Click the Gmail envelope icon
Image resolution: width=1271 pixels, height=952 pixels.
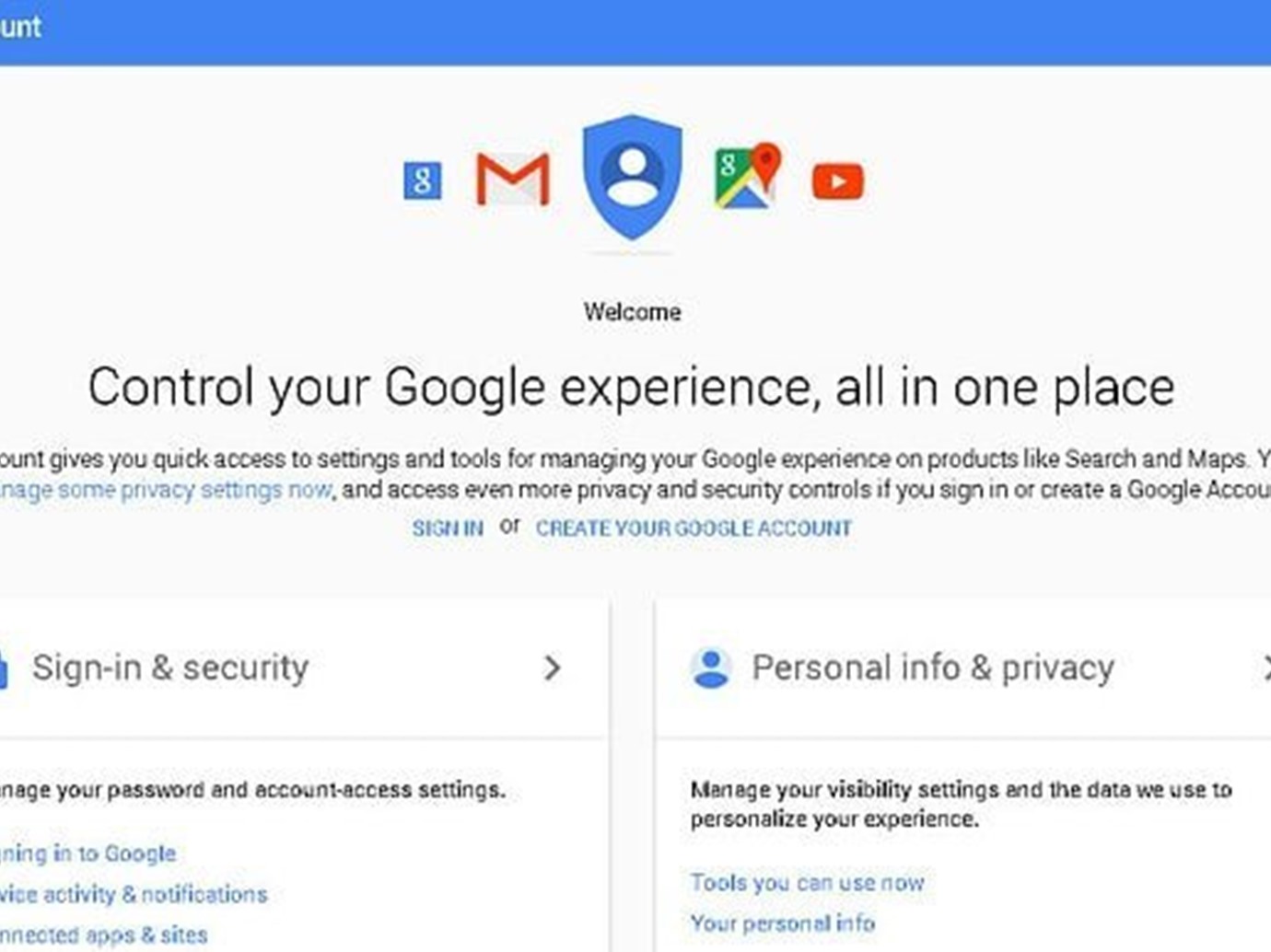point(512,179)
